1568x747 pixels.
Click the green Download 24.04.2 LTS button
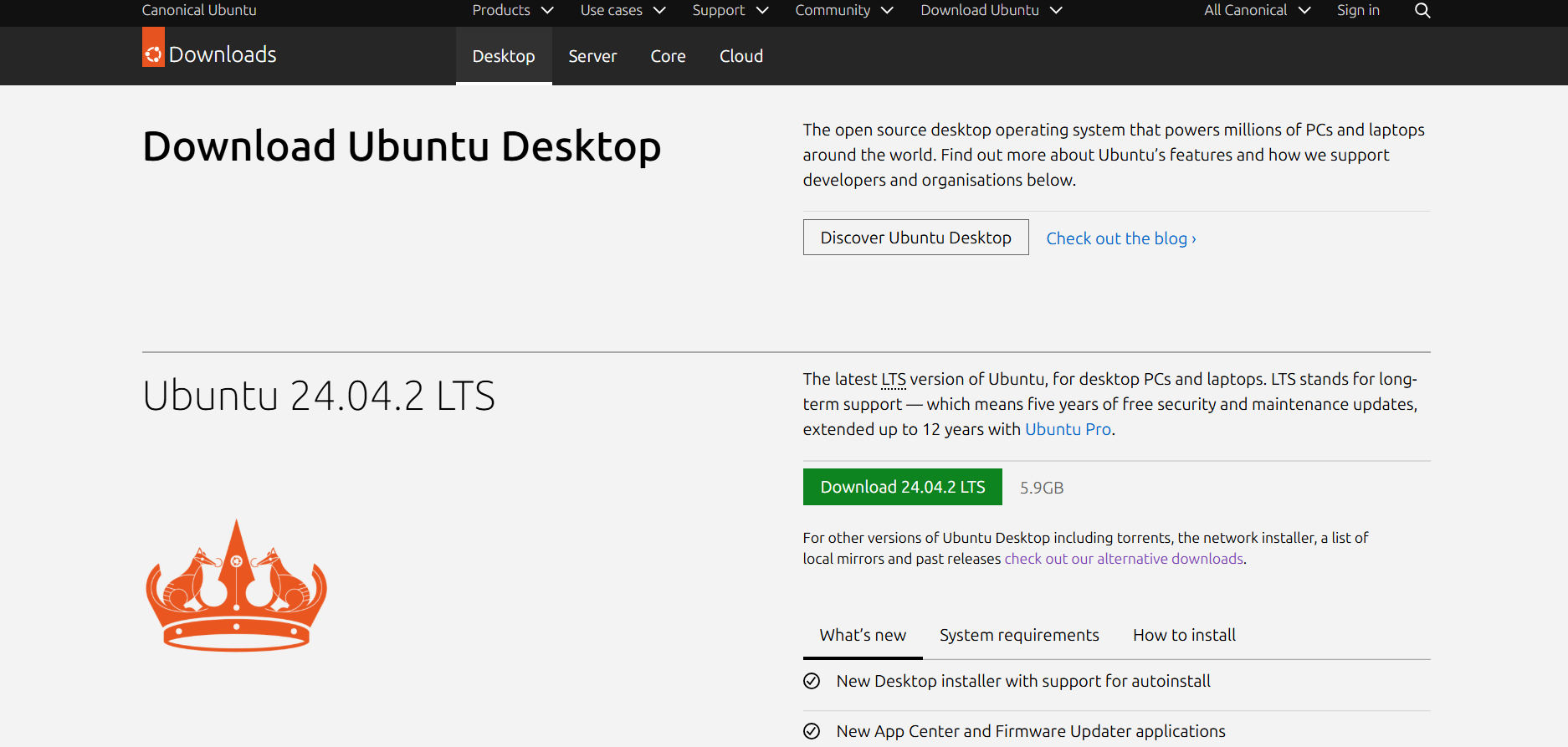coord(903,487)
